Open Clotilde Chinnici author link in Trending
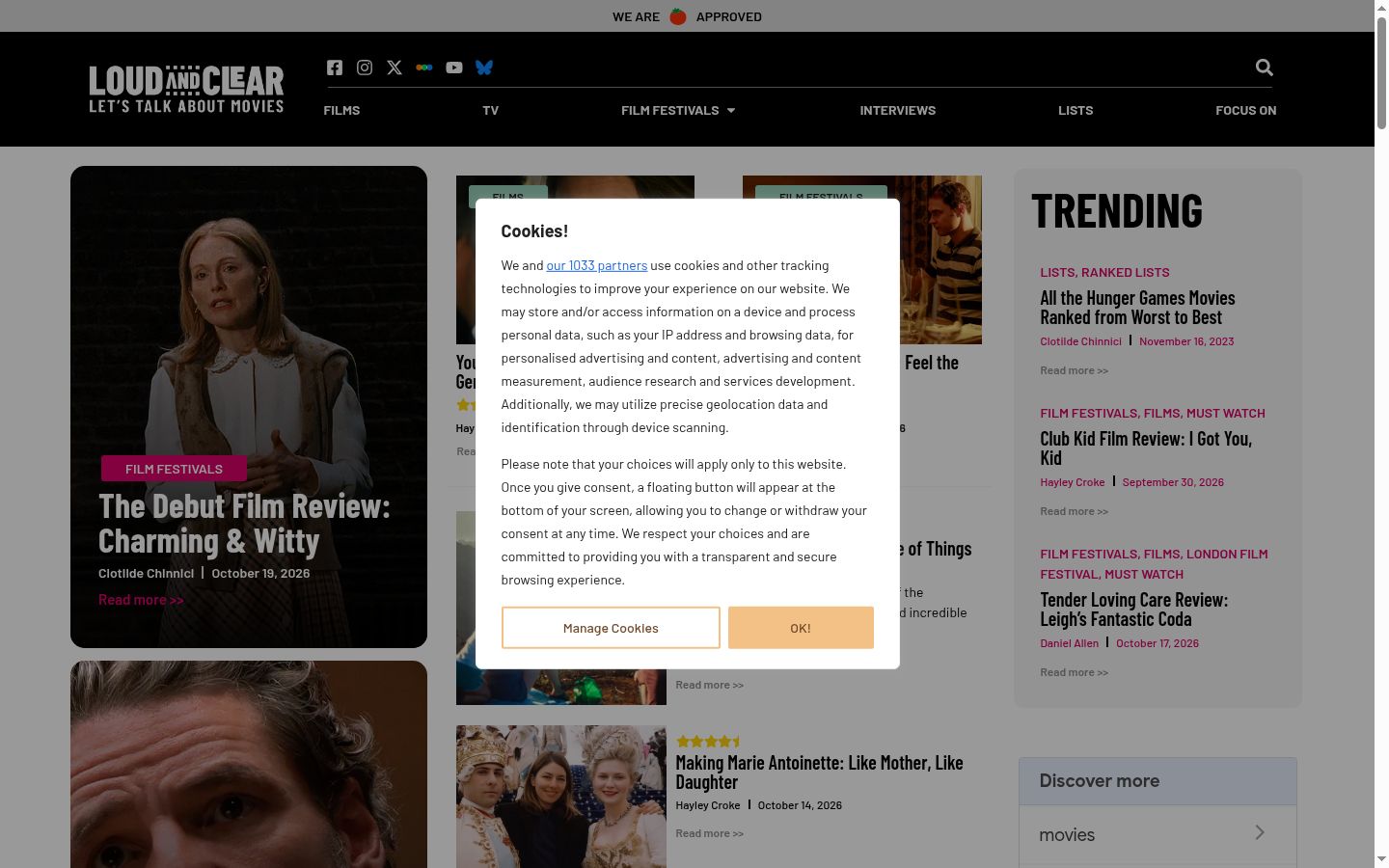1389x868 pixels. click(x=1080, y=341)
